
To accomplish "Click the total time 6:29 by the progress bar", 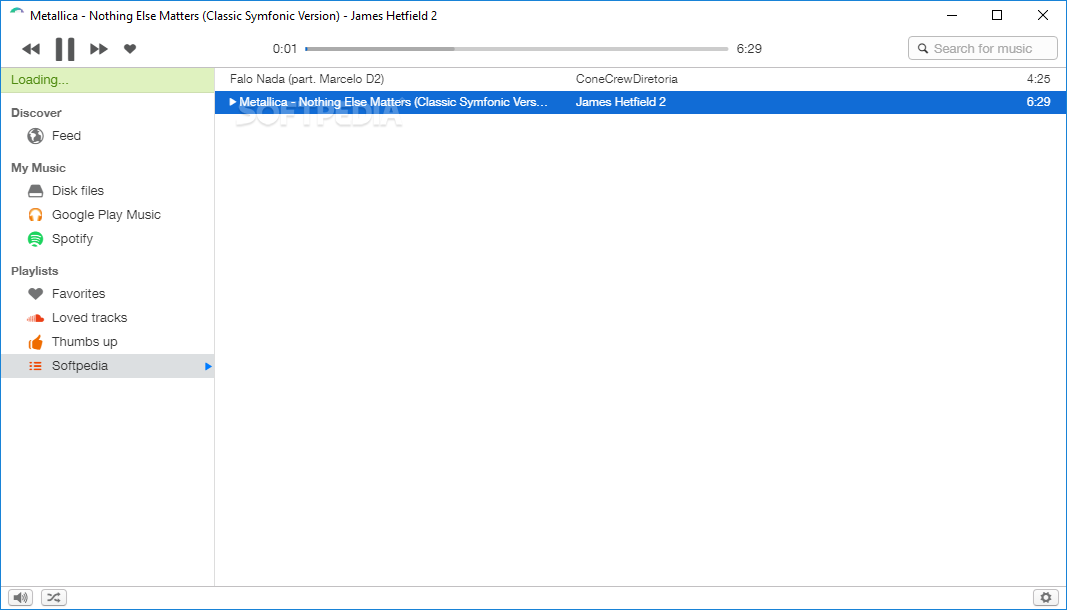I will click(x=749, y=49).
